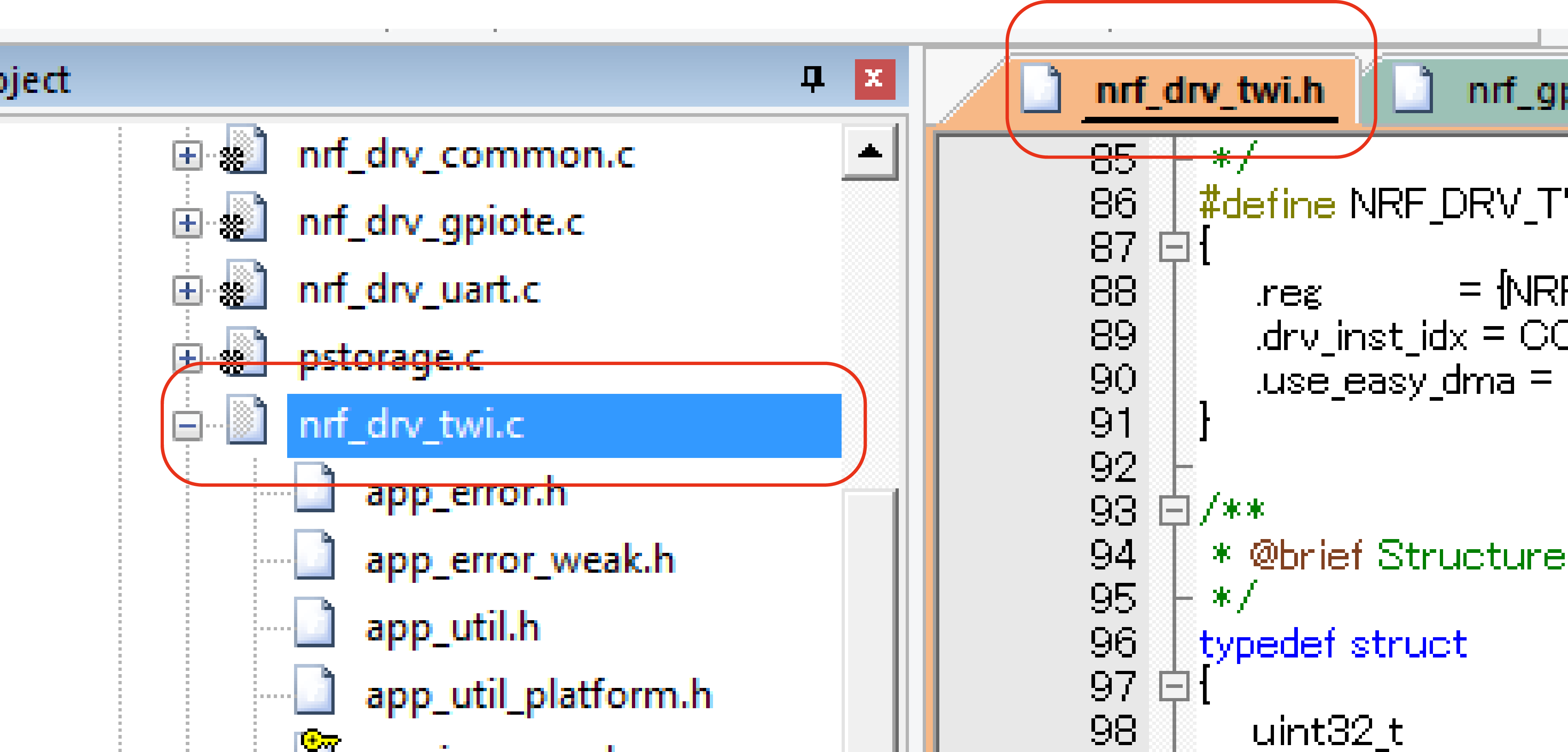The image size is (1568, 752).
Task: Select app_error_weak.h in the project tree
Action: (520, 561)
